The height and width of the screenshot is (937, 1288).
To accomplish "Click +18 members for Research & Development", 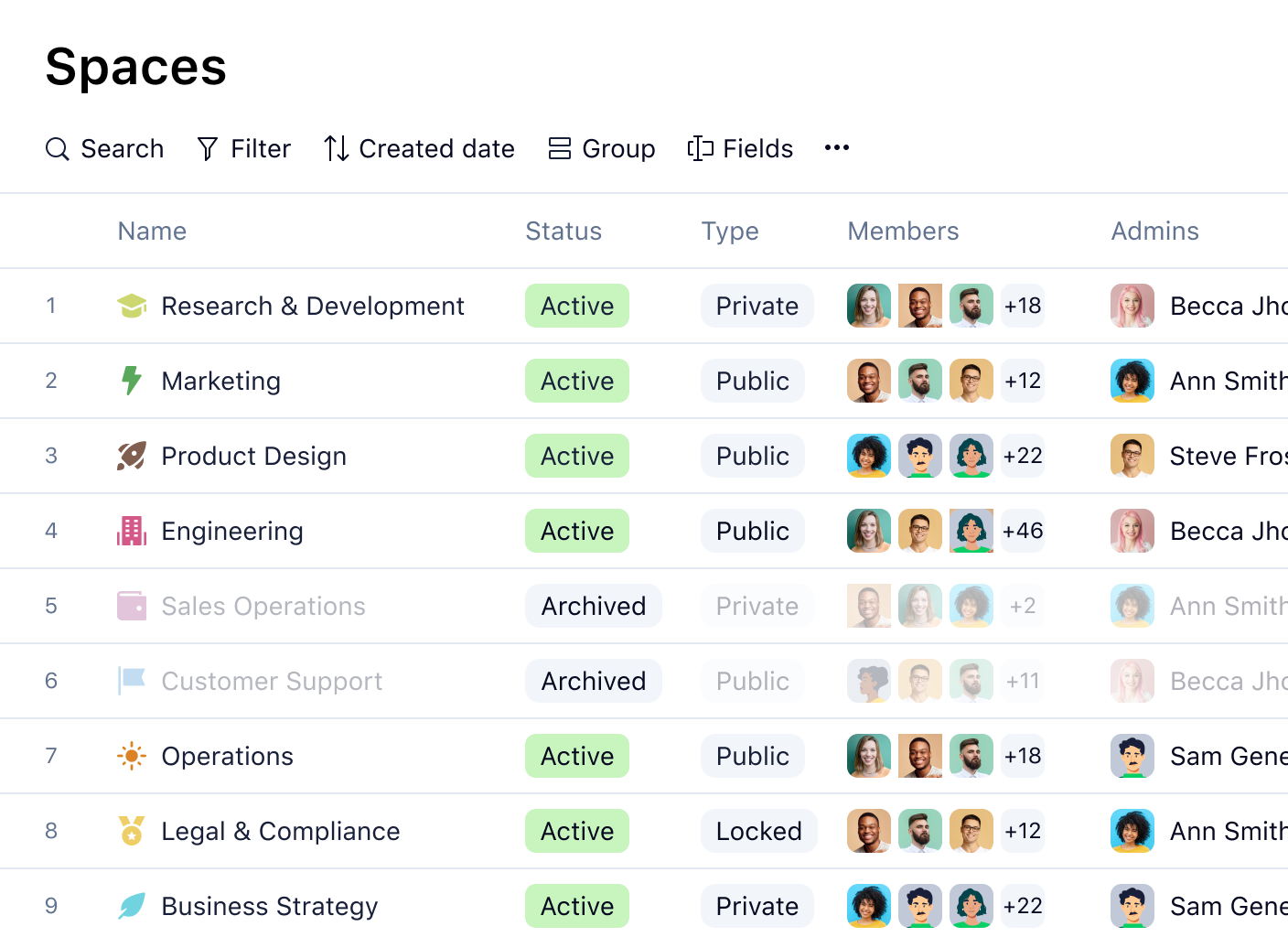I will [1023, 306].
